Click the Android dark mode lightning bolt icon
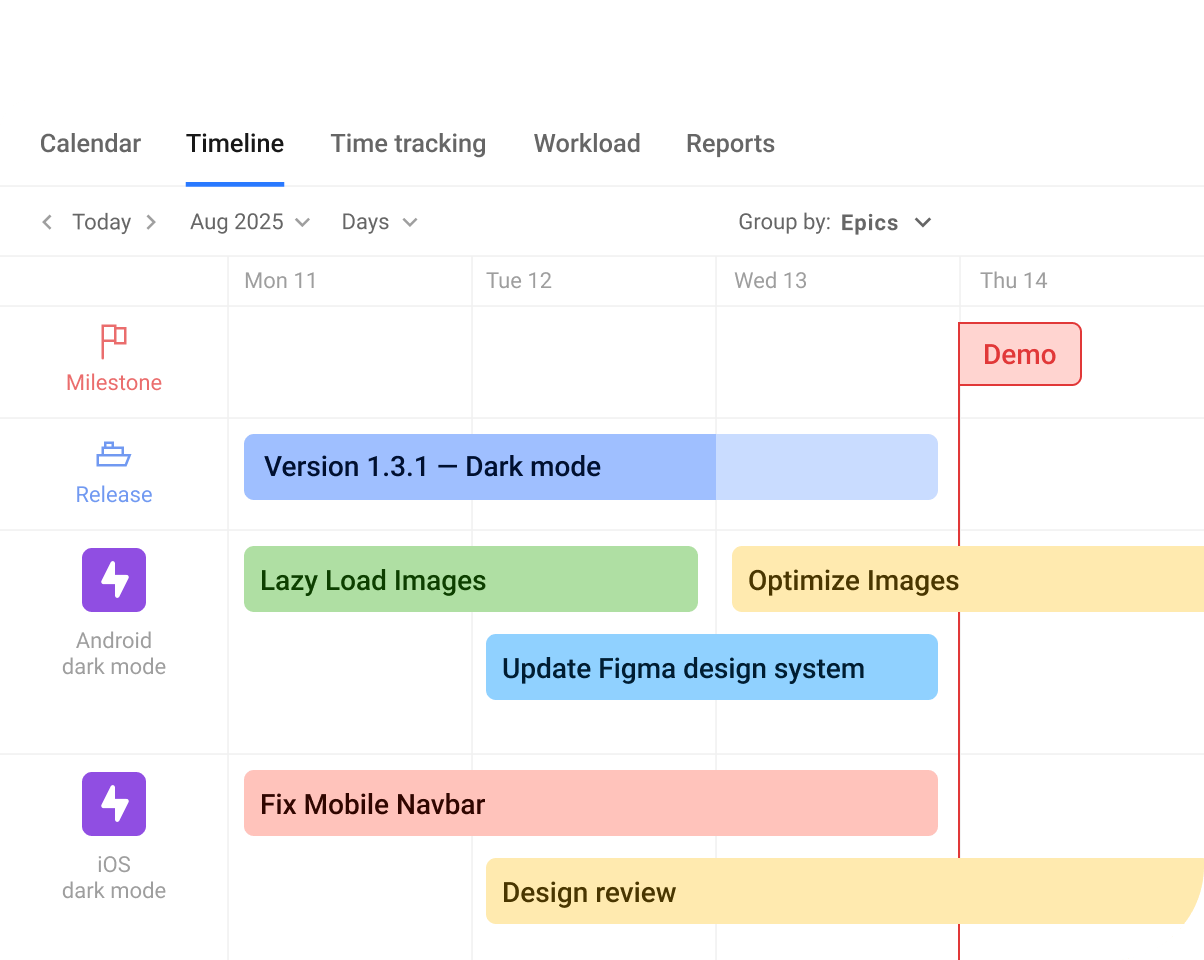The height and width of the screenshot is (960, 1204). tap(113, 579)
